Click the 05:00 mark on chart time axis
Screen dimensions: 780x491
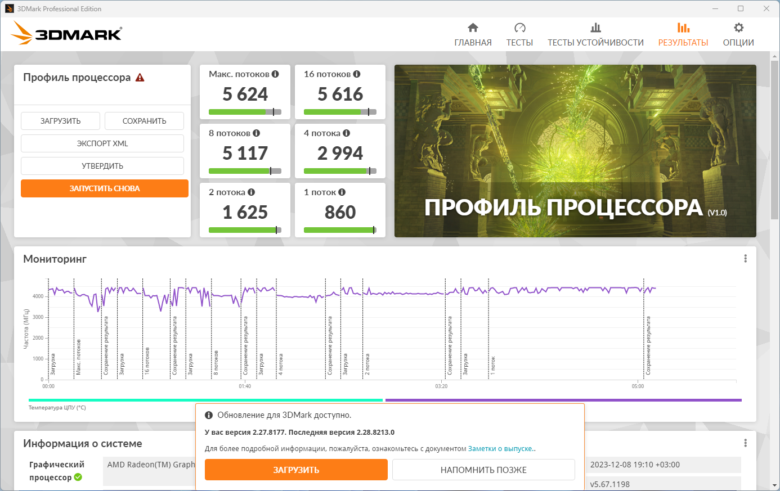[637, 386]
